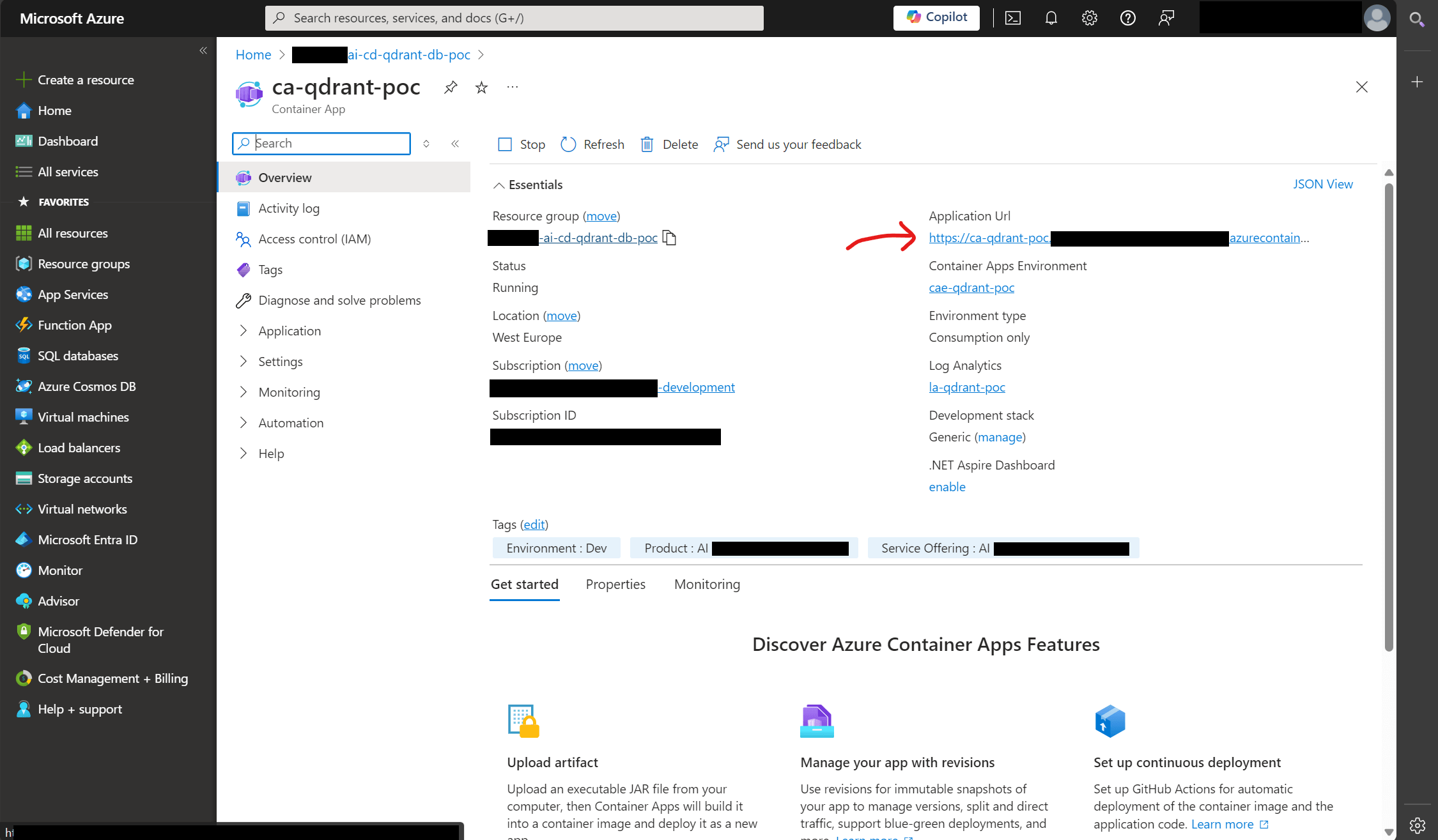Click the Delete command
Viewport: 1438px width, 840px height.
click(x=669, y=144)
